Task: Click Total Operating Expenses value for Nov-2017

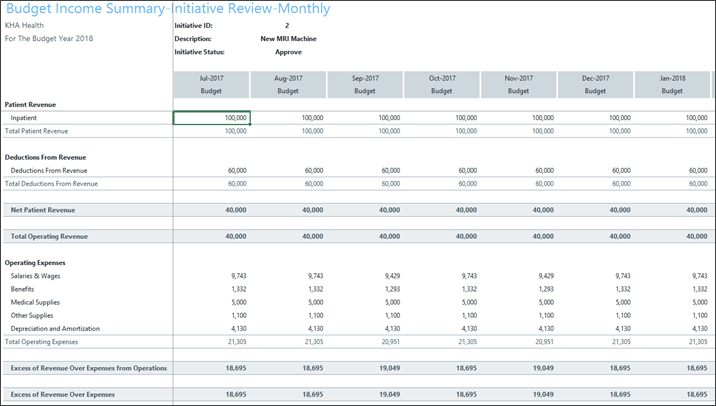Action: [542, 341]
